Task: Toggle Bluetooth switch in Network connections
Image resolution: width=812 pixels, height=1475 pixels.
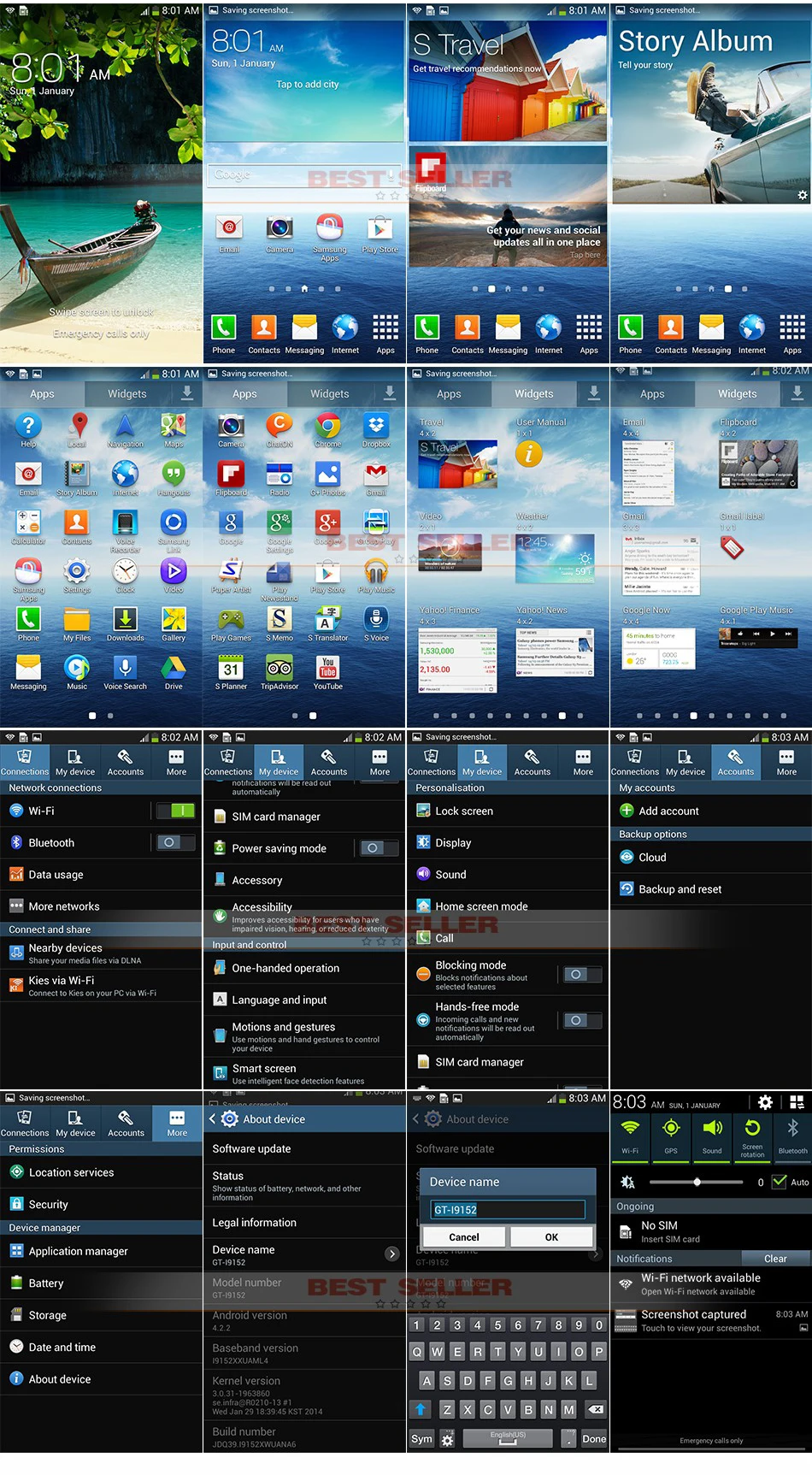Action: pyautogui.click(x=175, y=842)
